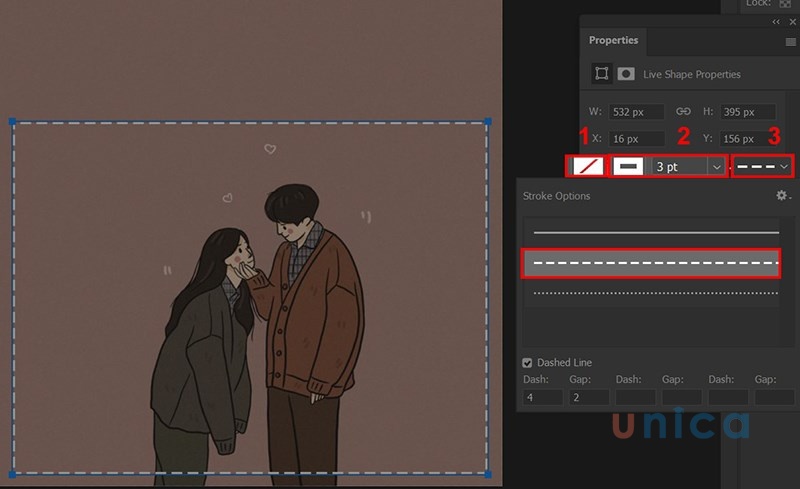Image resolution: width=800 pixels, height=489 pixels.
Task: Click the second Dash input field
Action: (x=635, y=397)
